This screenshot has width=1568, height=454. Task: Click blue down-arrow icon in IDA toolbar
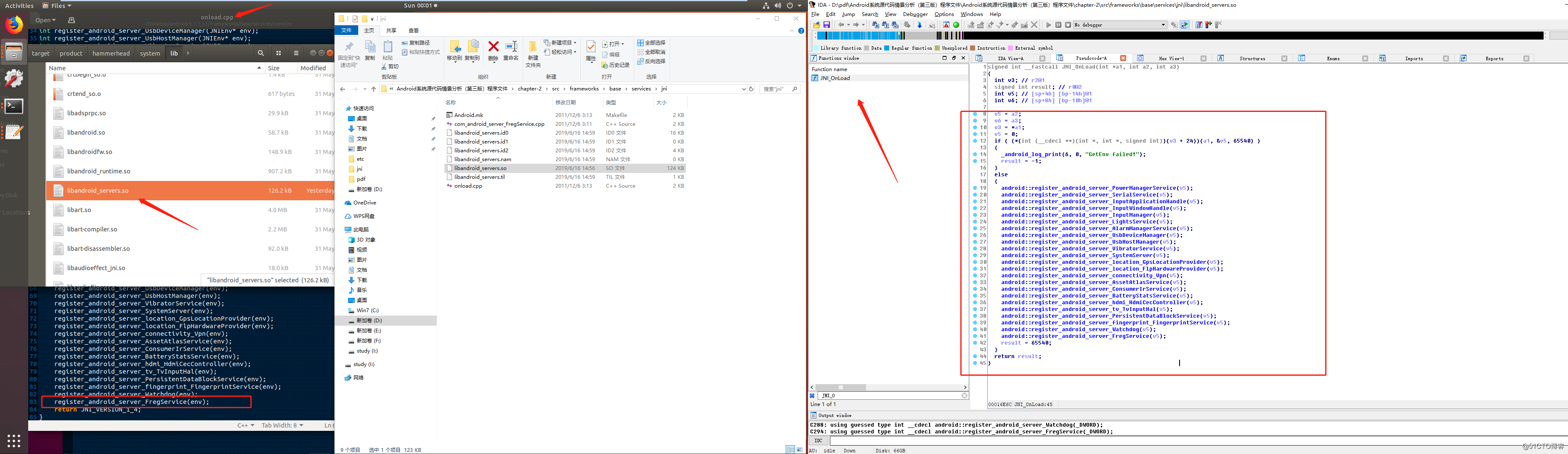(x=920, y=25)
